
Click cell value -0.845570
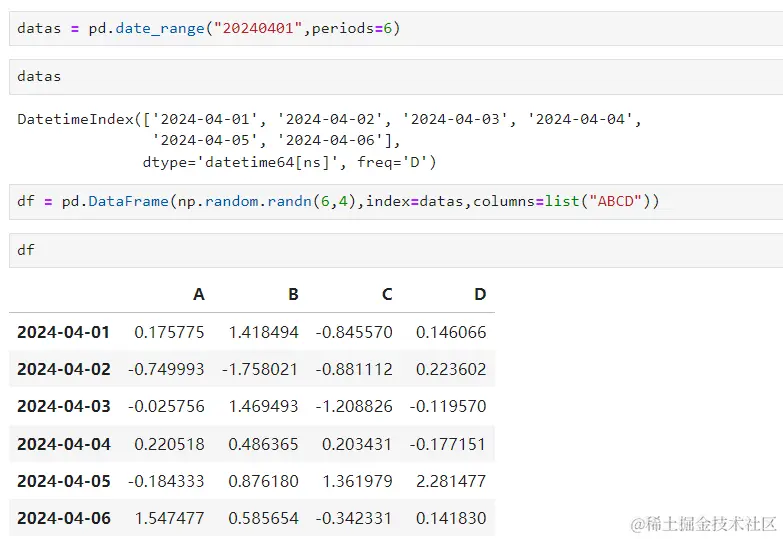point(354,332)
